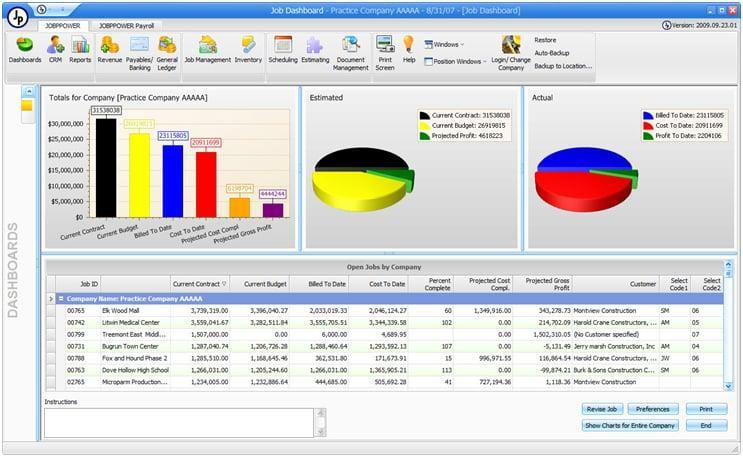Expand the Windows dropdown menu
Screen dimensions: 743x457
(x=444, y=44)
